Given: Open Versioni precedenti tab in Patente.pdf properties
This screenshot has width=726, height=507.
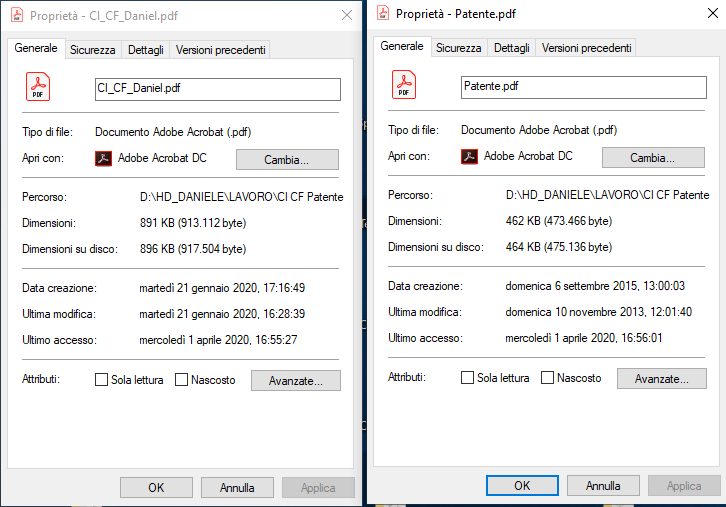Looking at the screenshot, I should 586,48.
